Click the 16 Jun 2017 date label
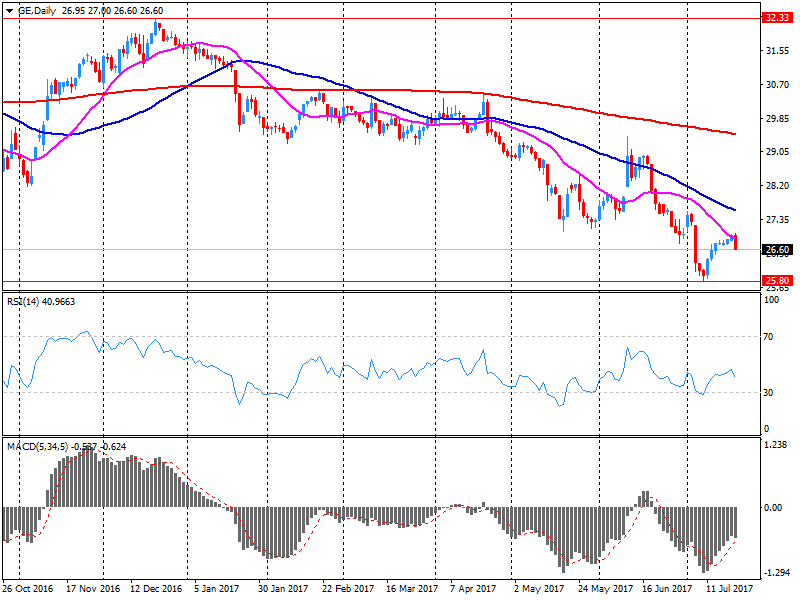The height and width of the screenshot is (600, 800). [x=667, y=589]
